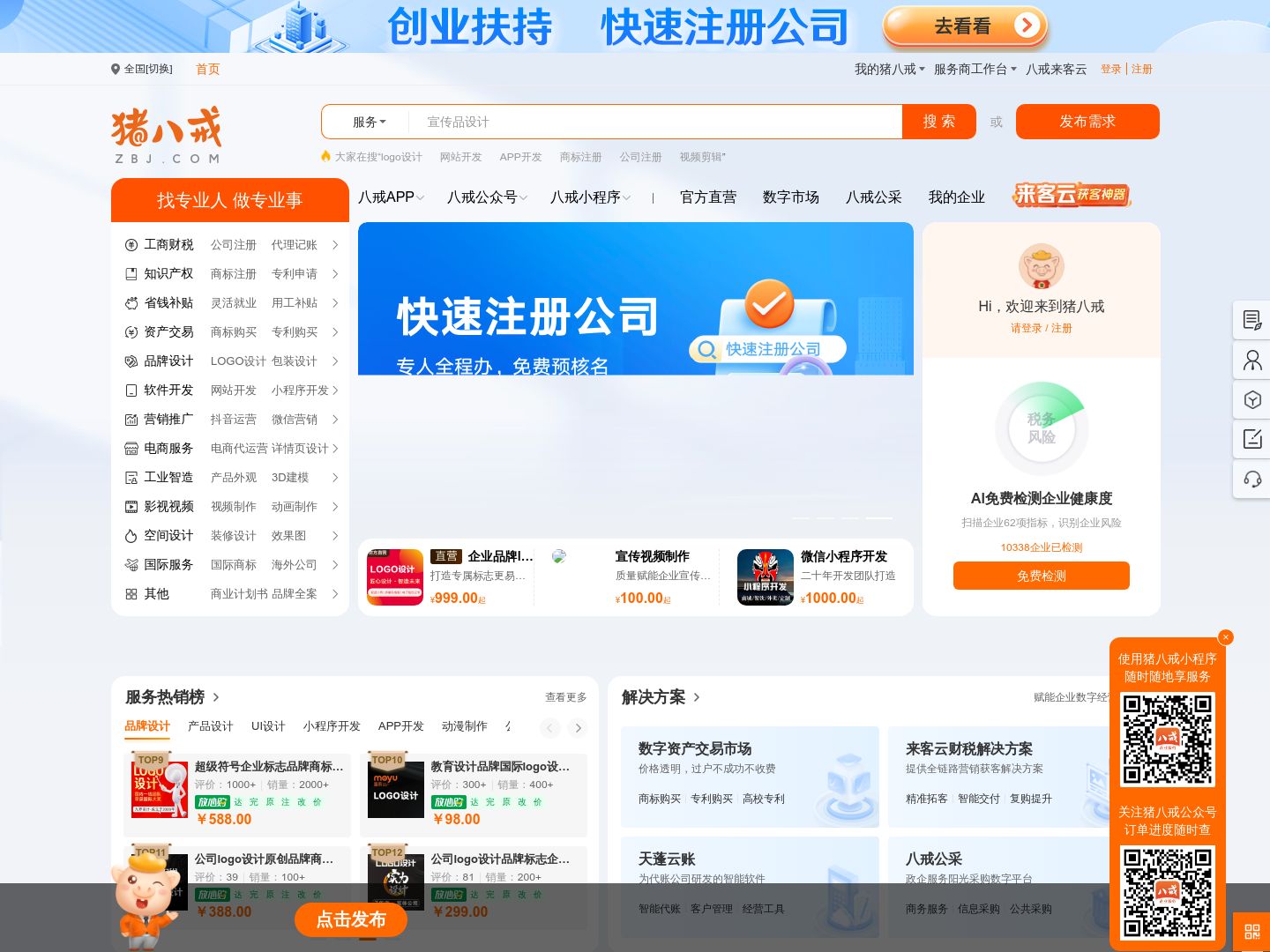The width and height of the screenshot is (1270, 952).
Task: Click the 去看看 banner button
Action: pos(965,26)
